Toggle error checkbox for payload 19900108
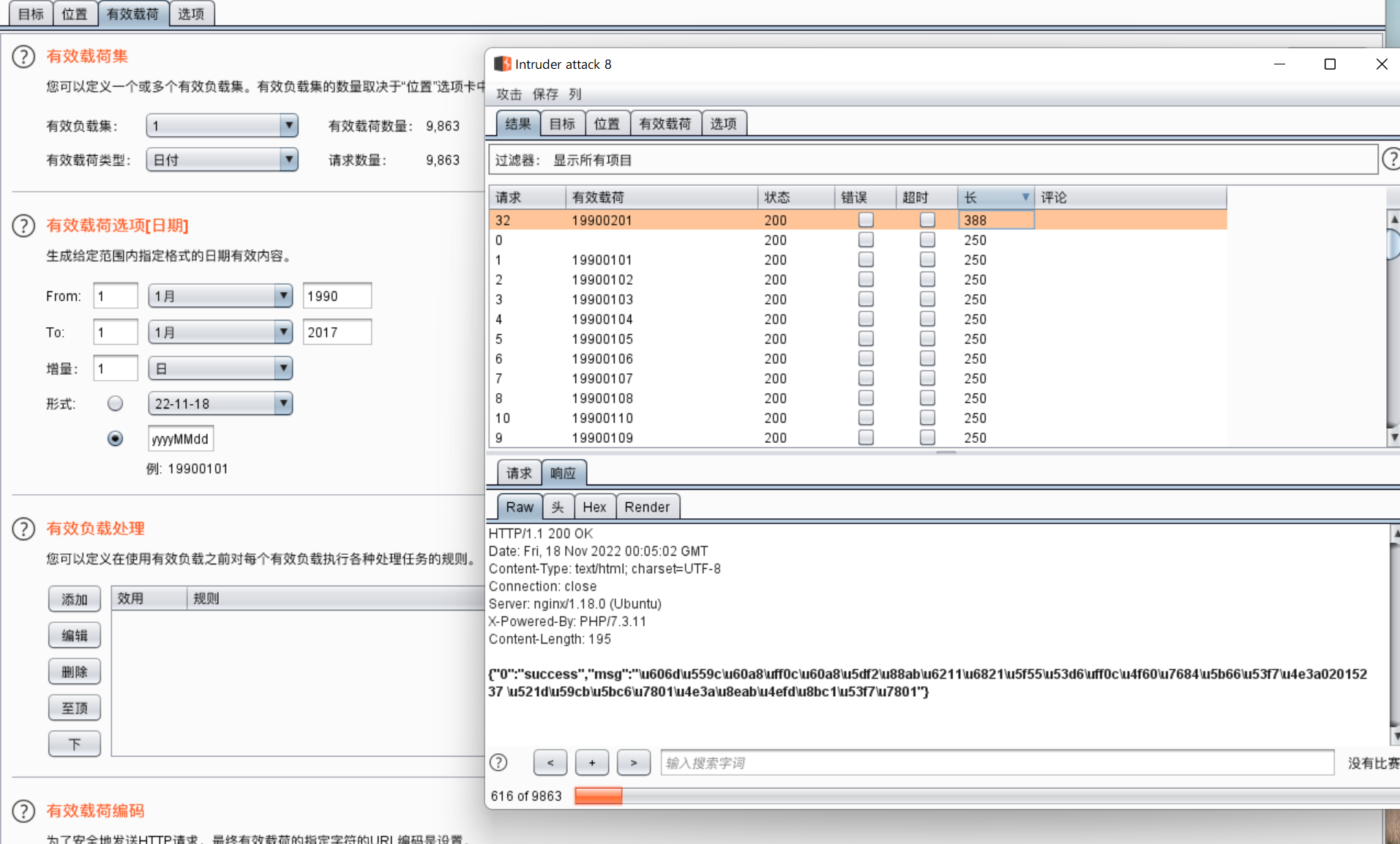 866,397
